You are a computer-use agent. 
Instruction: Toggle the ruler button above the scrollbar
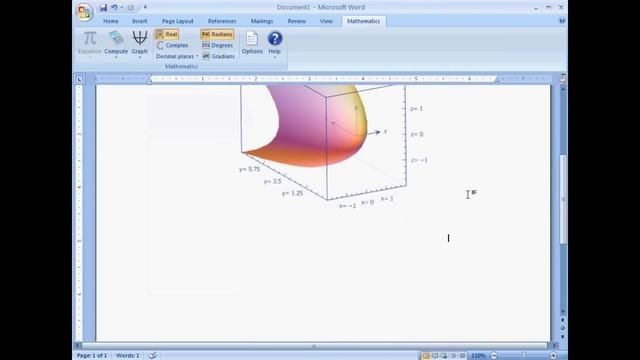click(x=563, y=80)
